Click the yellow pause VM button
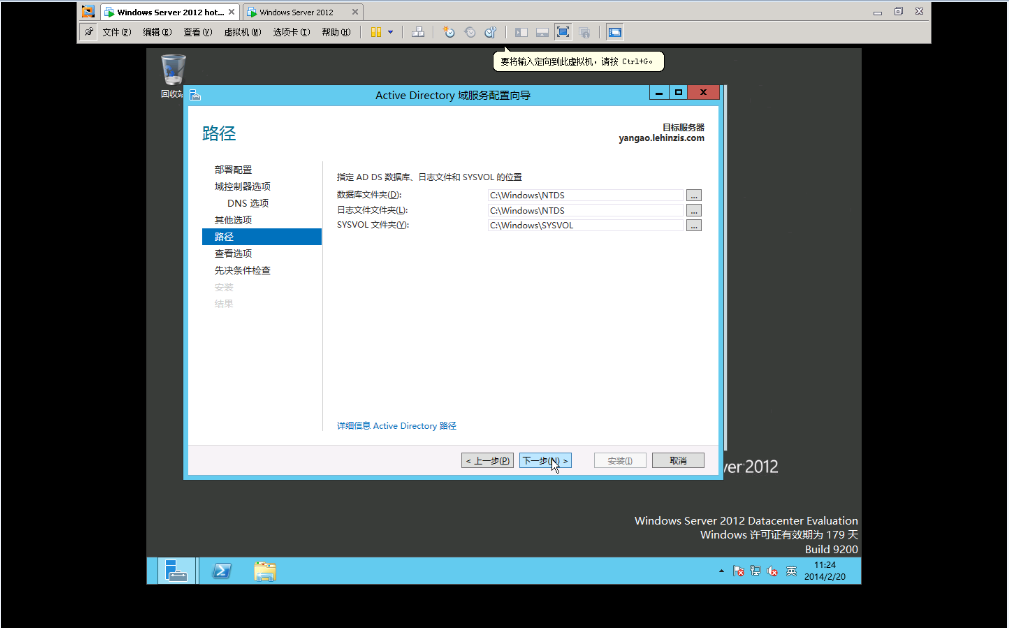Viewport: 1009px width, 628px height. [376, 32]
